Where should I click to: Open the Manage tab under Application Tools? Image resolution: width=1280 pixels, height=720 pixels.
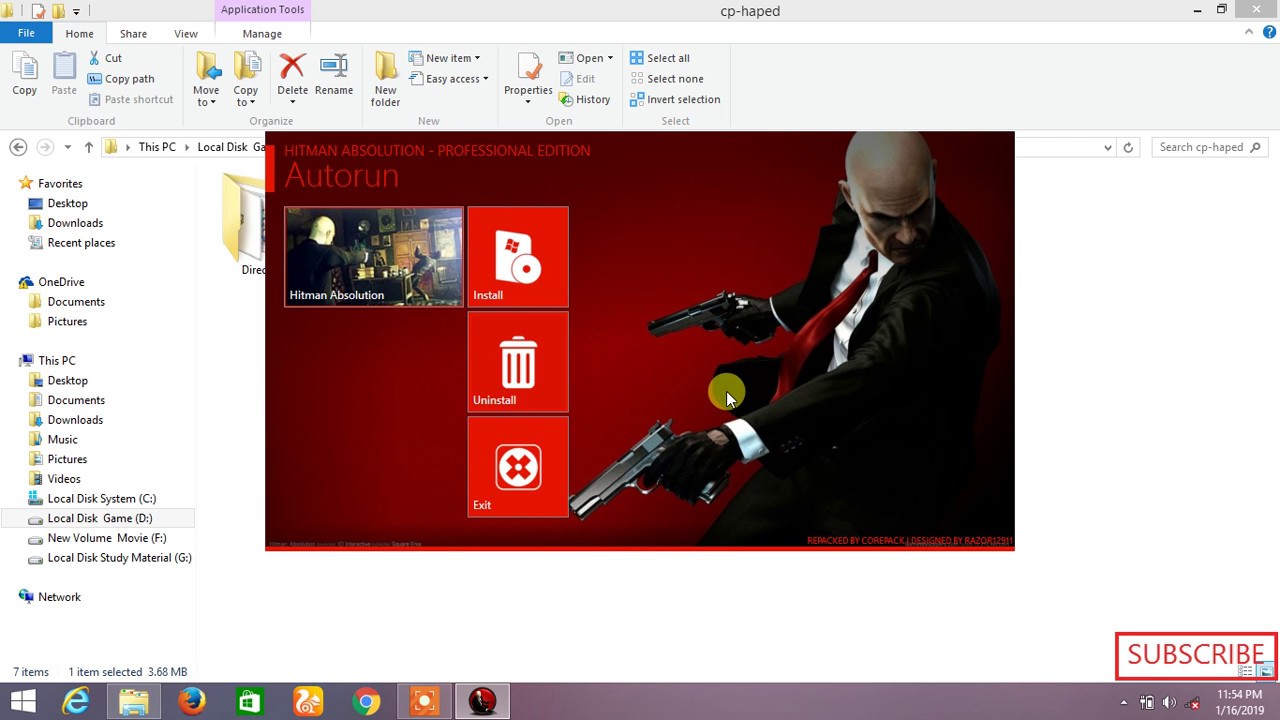(262, 33)
